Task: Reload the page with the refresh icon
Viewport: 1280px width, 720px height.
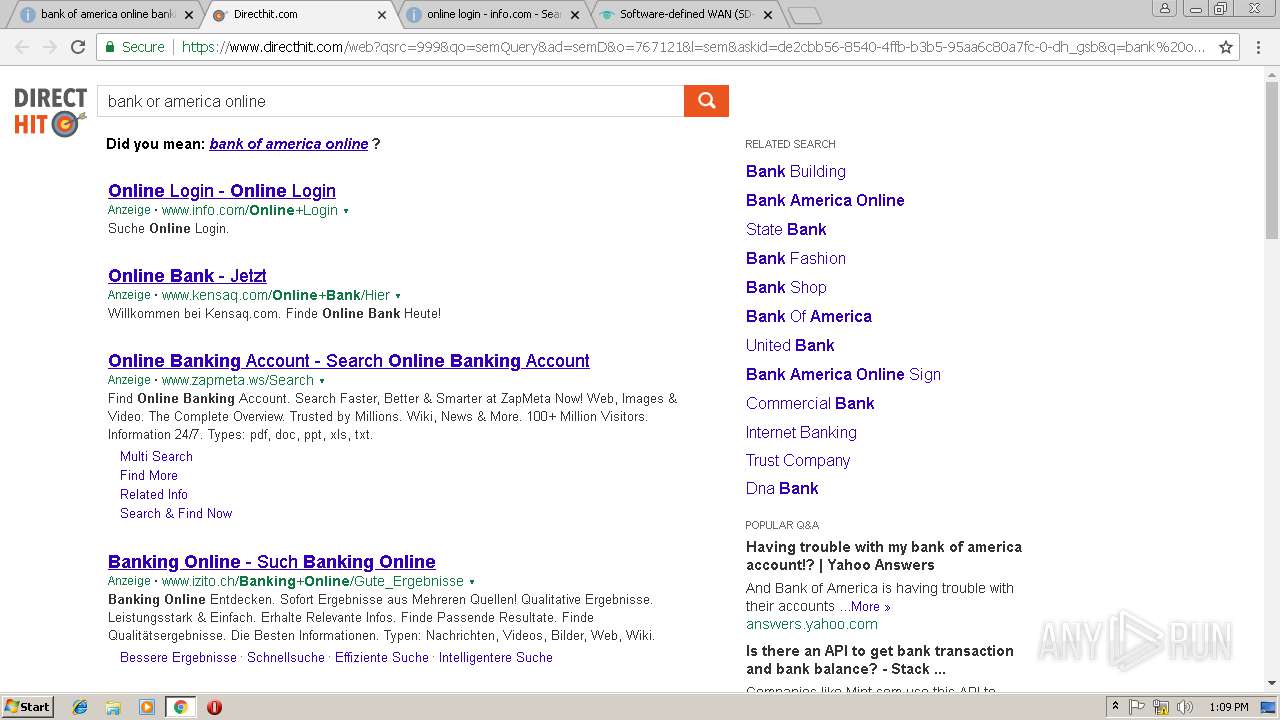Action: (78, 47)
